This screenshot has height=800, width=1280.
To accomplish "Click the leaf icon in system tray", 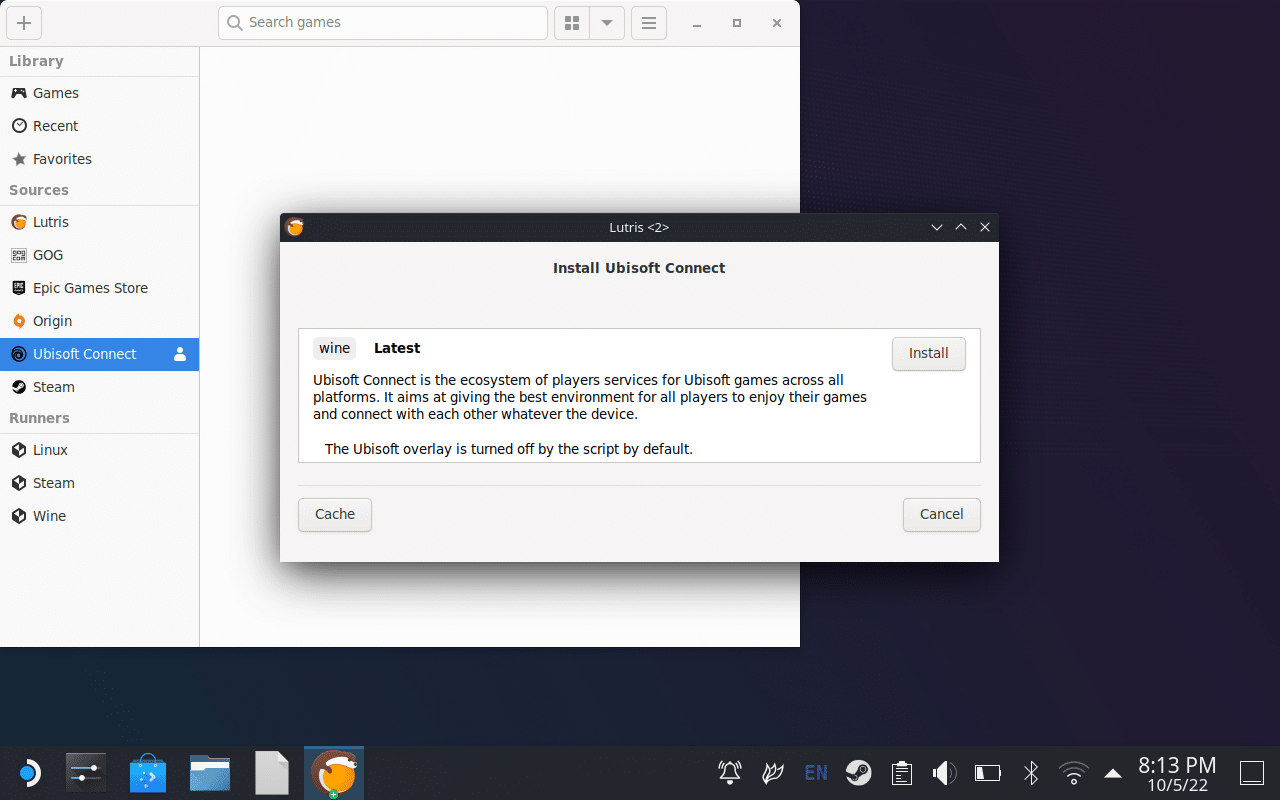I will pos(773,773).
